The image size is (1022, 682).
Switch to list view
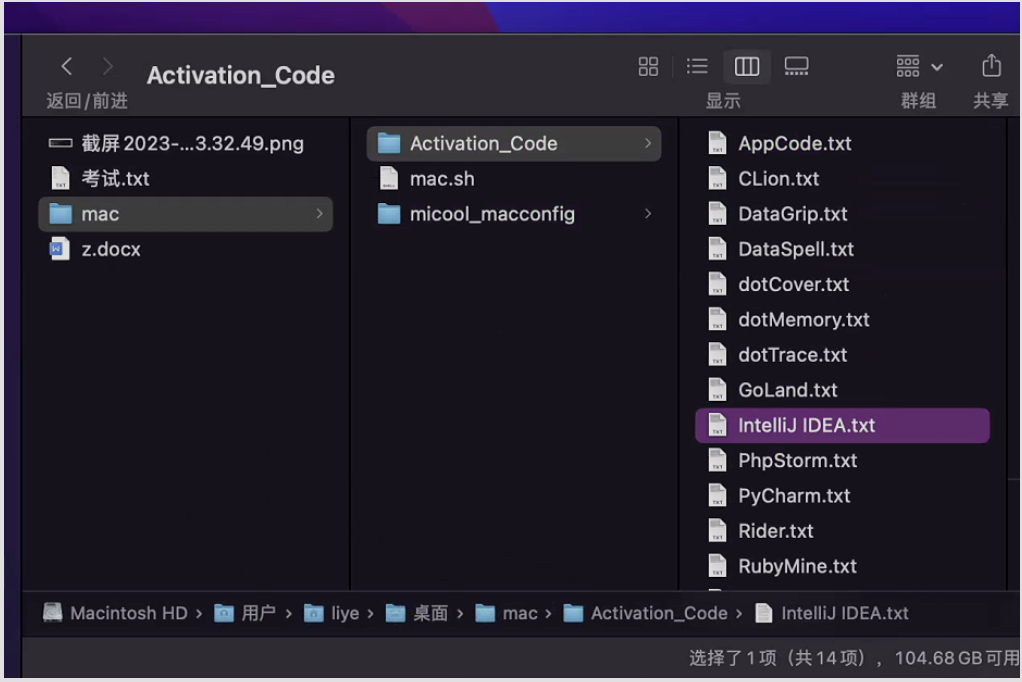point(697,66)
